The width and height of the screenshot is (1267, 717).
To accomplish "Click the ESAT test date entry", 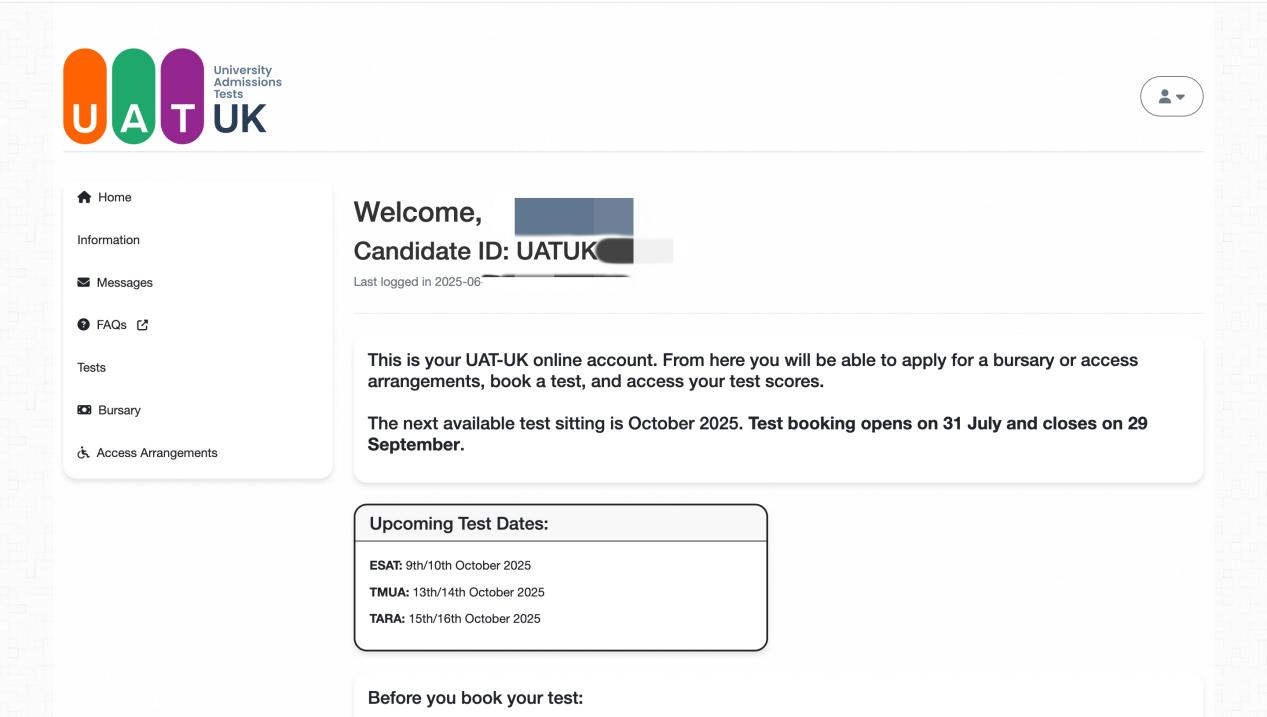I will click(x=450, y=565).
